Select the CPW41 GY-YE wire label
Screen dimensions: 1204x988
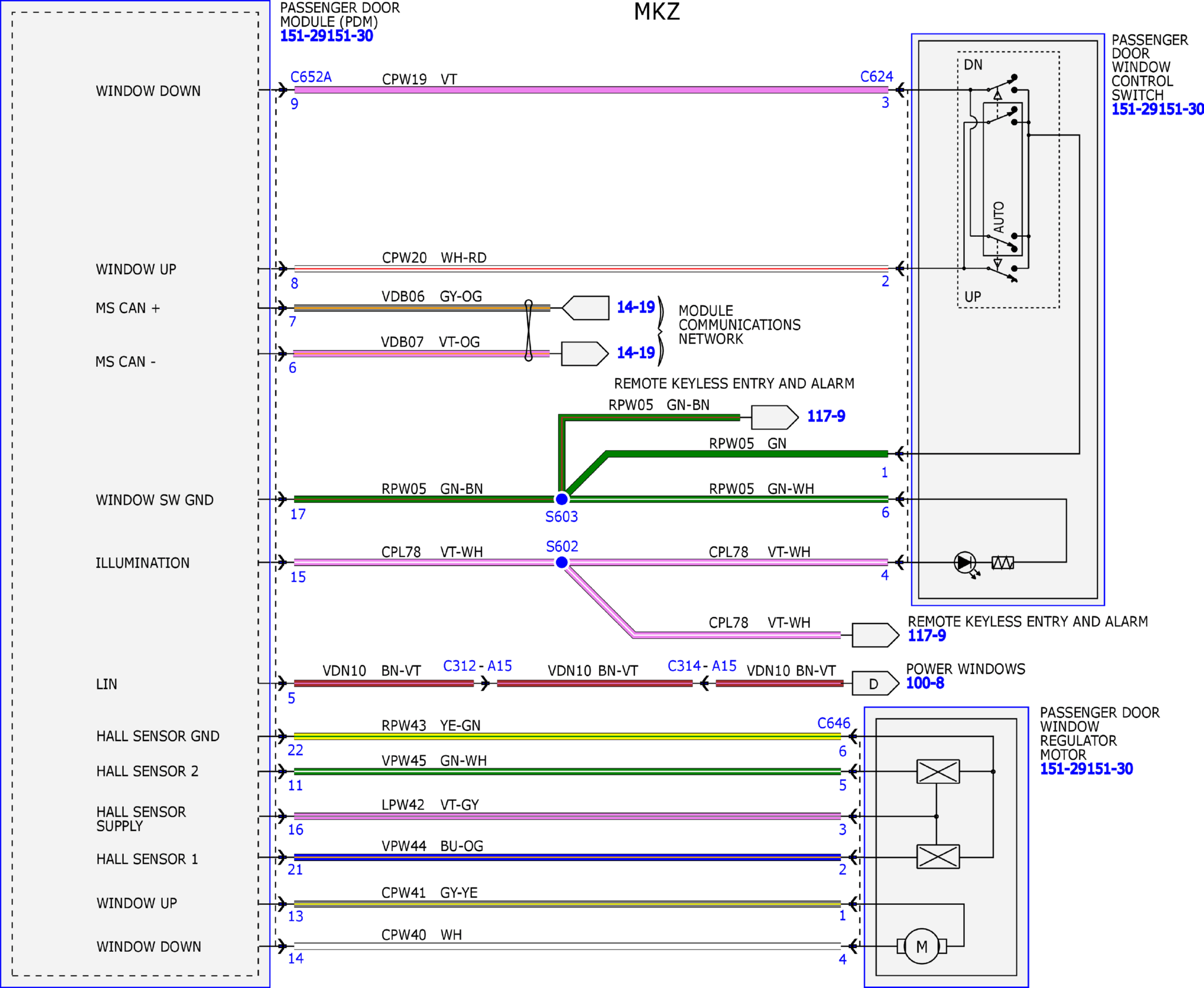[x=429, y=892]
